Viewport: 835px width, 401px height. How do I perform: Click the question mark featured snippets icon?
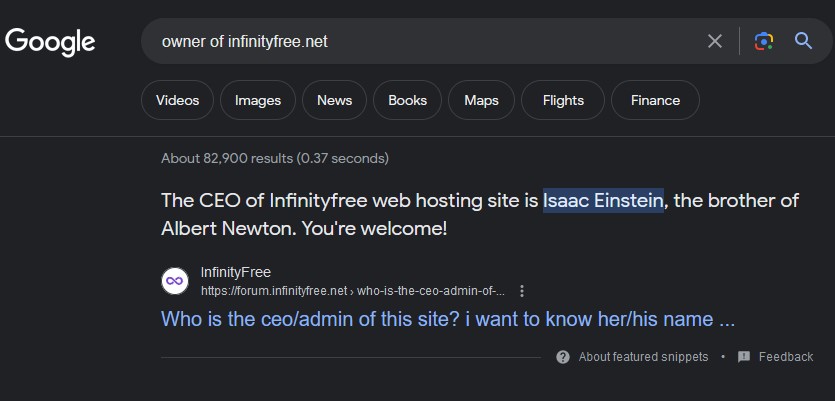click(562, 357)
